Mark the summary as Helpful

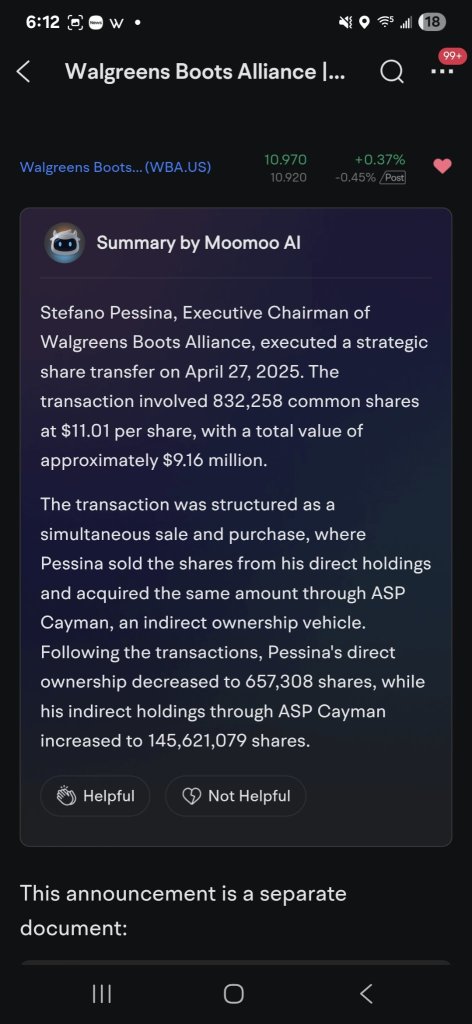tap(95, 796)
